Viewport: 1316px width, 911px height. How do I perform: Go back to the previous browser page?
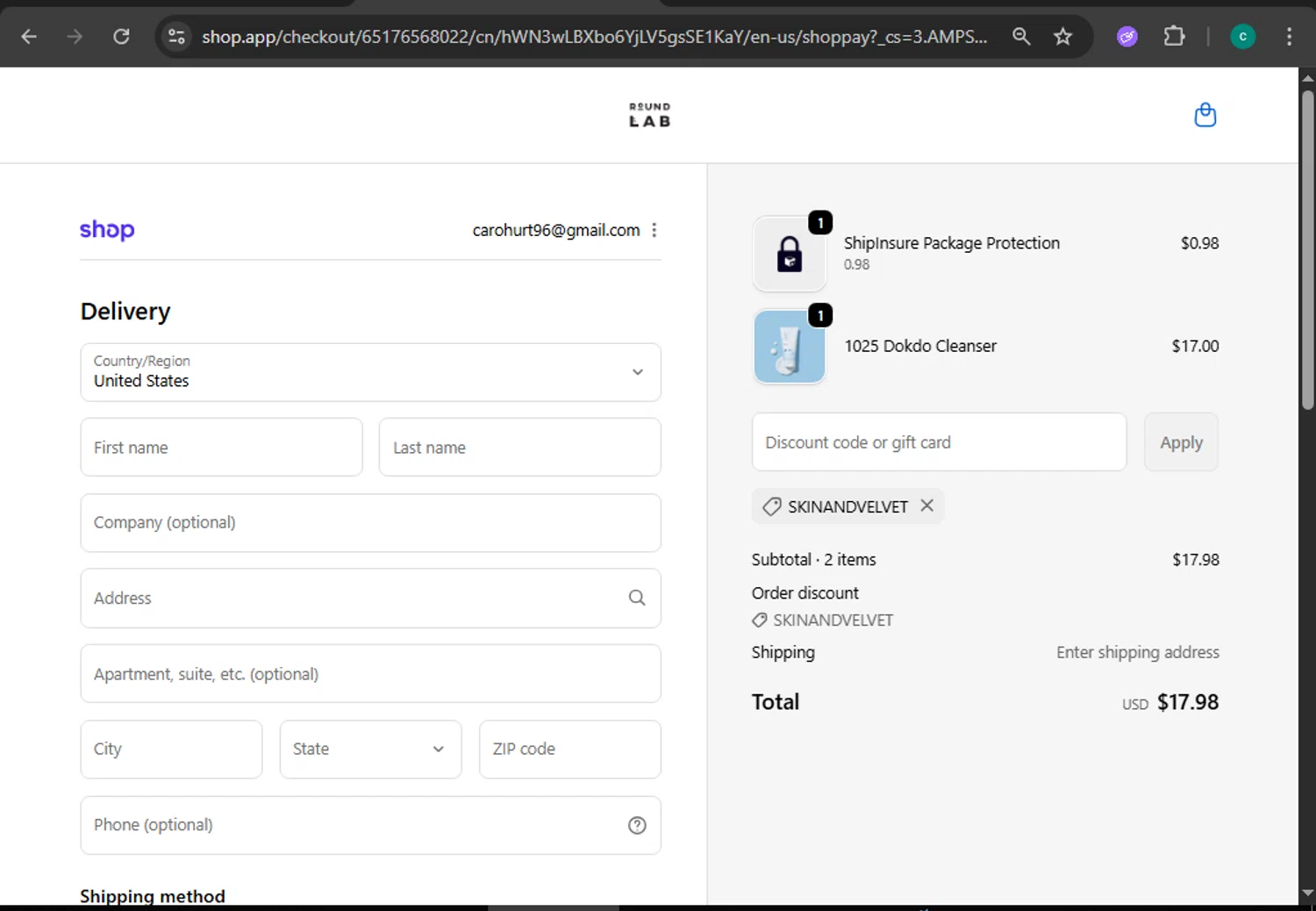pos(29,36)
